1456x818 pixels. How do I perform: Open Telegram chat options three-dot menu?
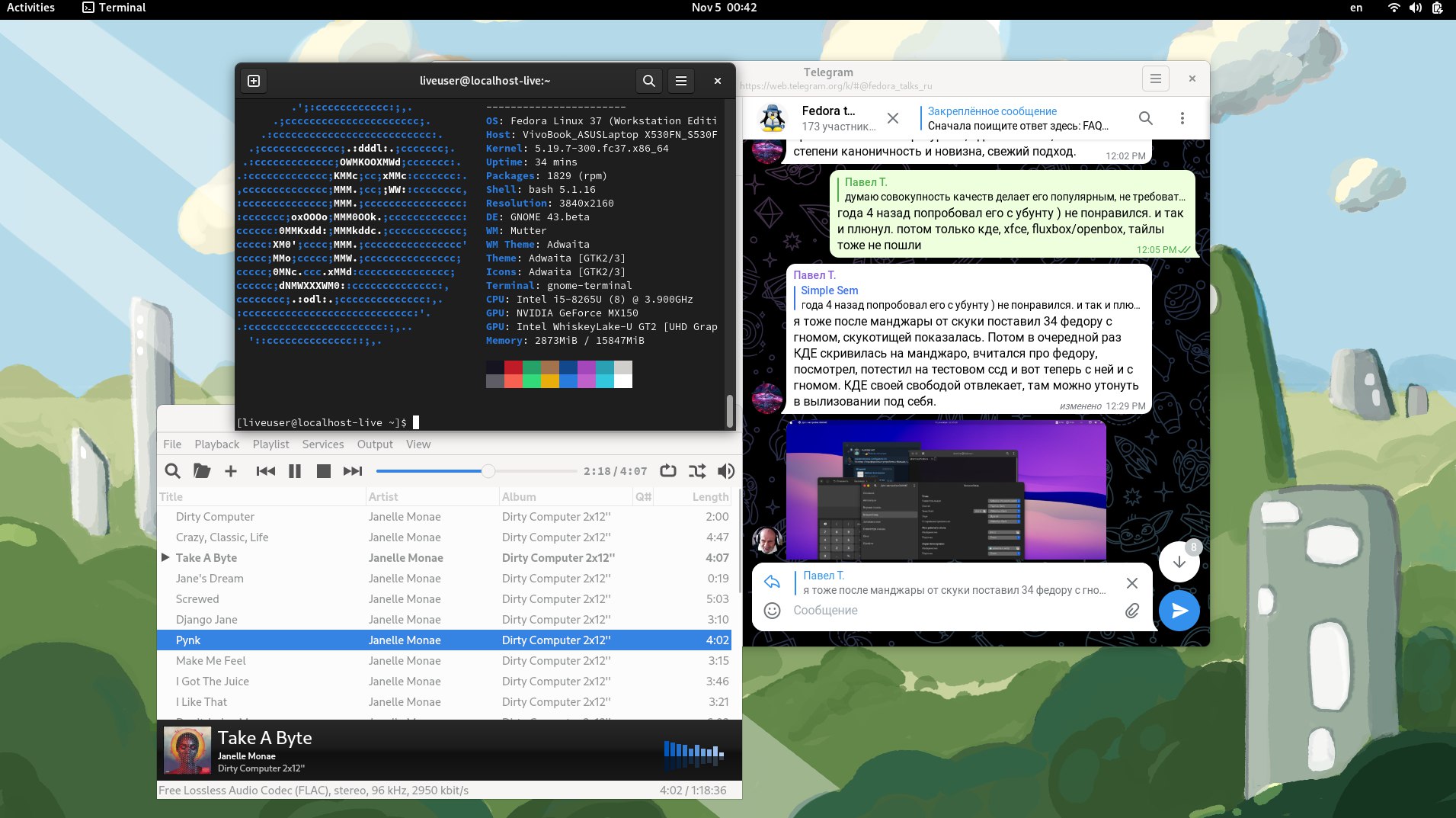click(1182, 118)
